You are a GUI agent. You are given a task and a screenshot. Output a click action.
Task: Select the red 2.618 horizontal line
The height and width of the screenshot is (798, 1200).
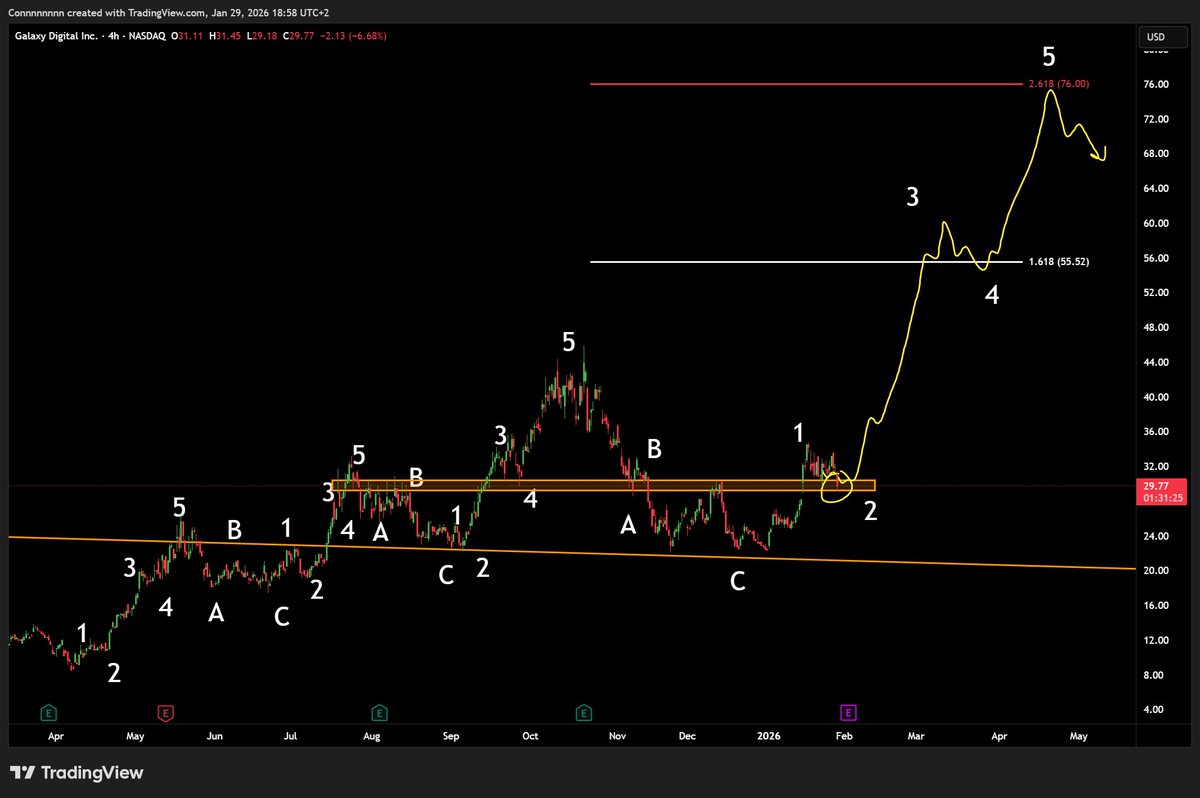tap(808, 84)
